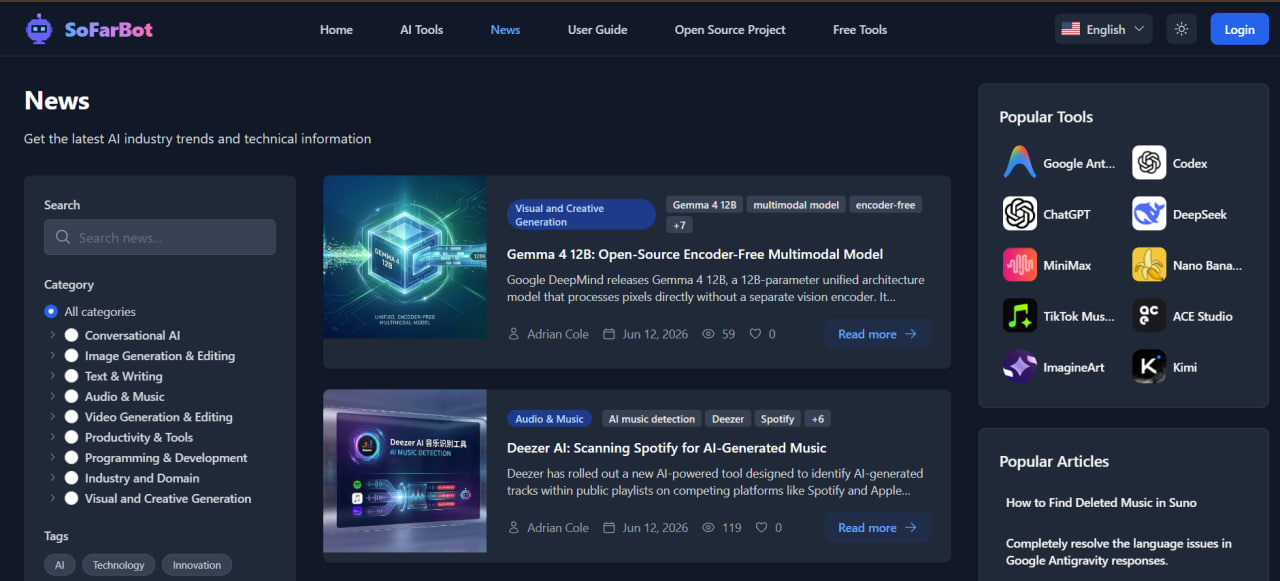
Task: Click the Login button
Action: 1239,29
